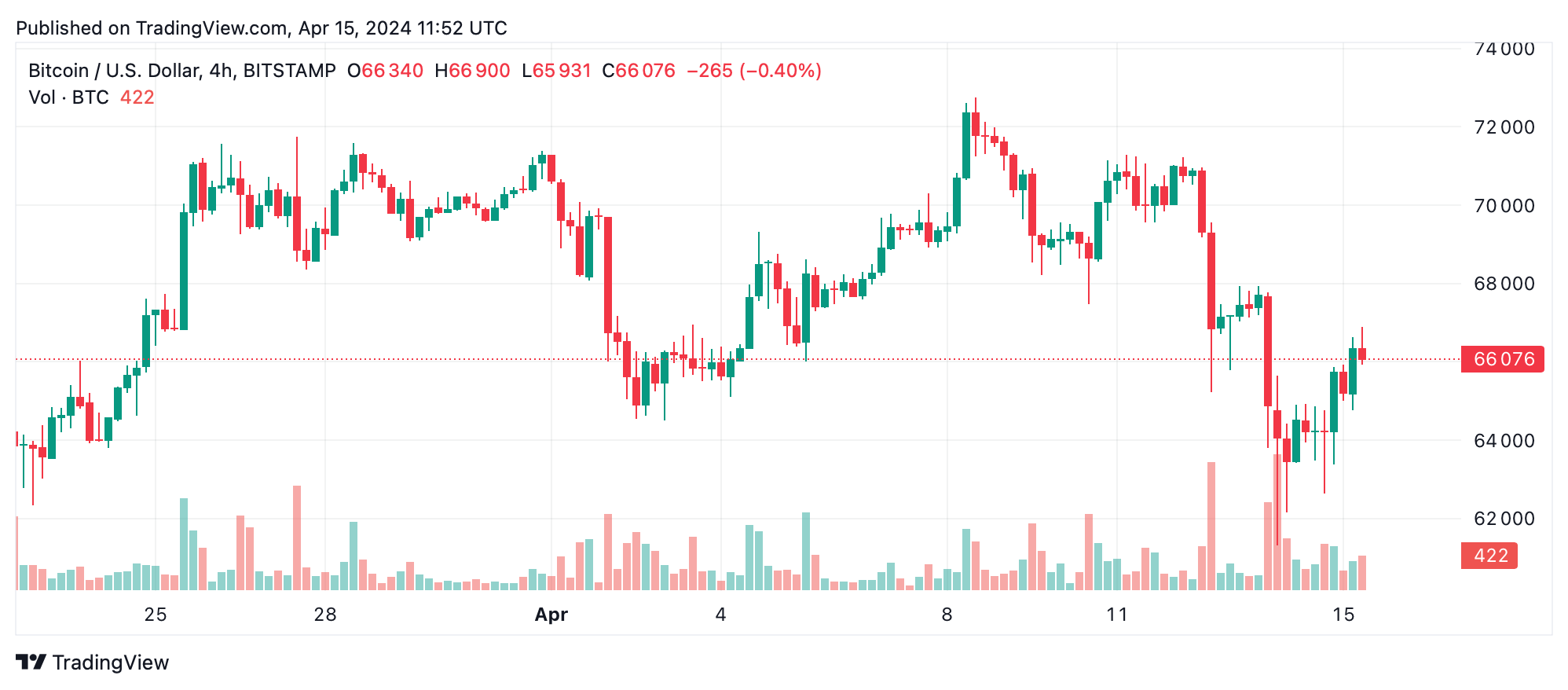Click the Apr label on time axis
This screenshot has height=690, width=1568.
tap(551, 615)
